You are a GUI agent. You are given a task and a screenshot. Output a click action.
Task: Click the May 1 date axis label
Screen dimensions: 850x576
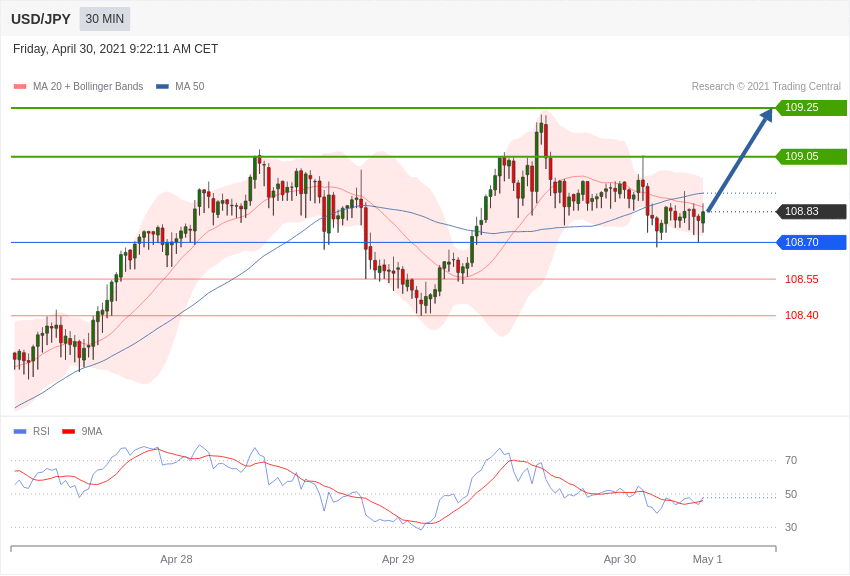[x=707, y=559]
